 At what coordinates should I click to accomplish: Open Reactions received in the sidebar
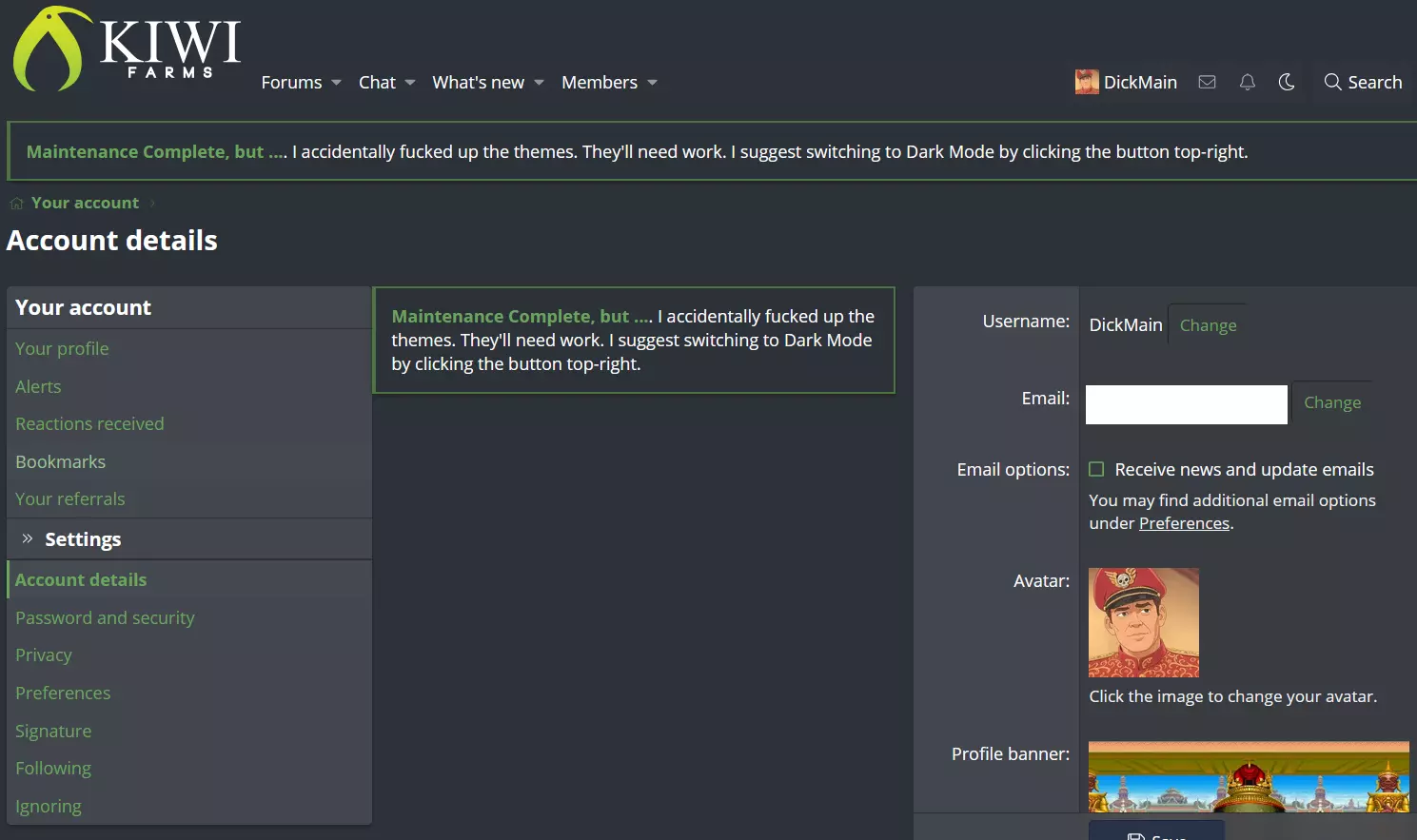click(89, 424)
